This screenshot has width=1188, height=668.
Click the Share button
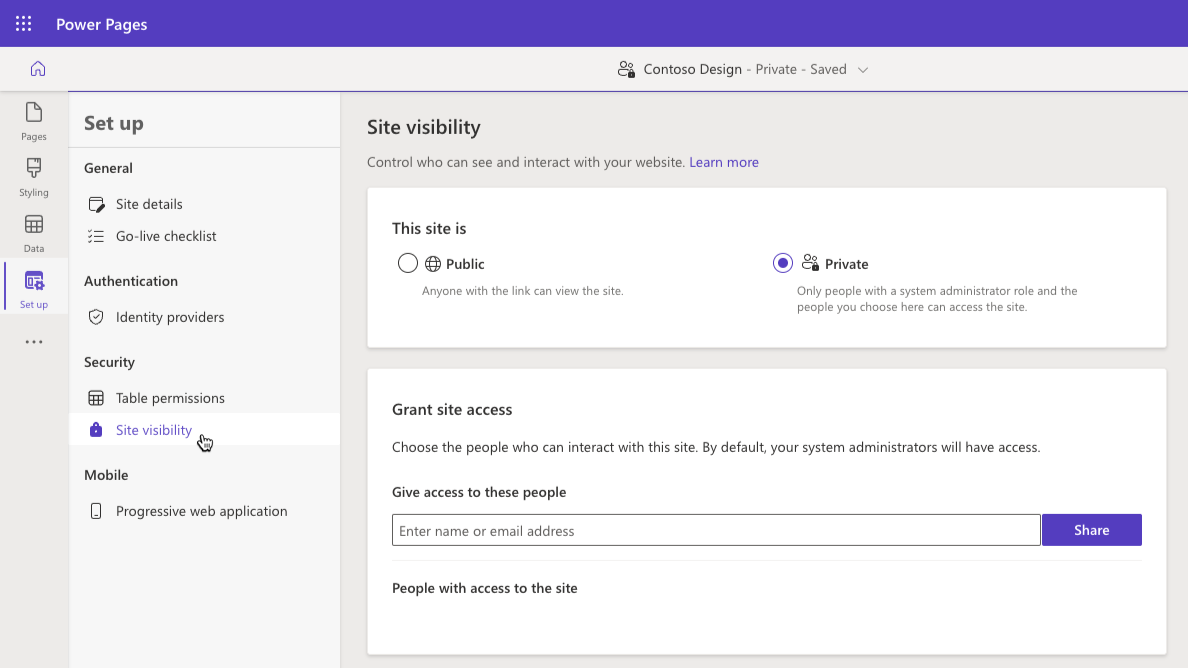click(x=1091, y=529)
